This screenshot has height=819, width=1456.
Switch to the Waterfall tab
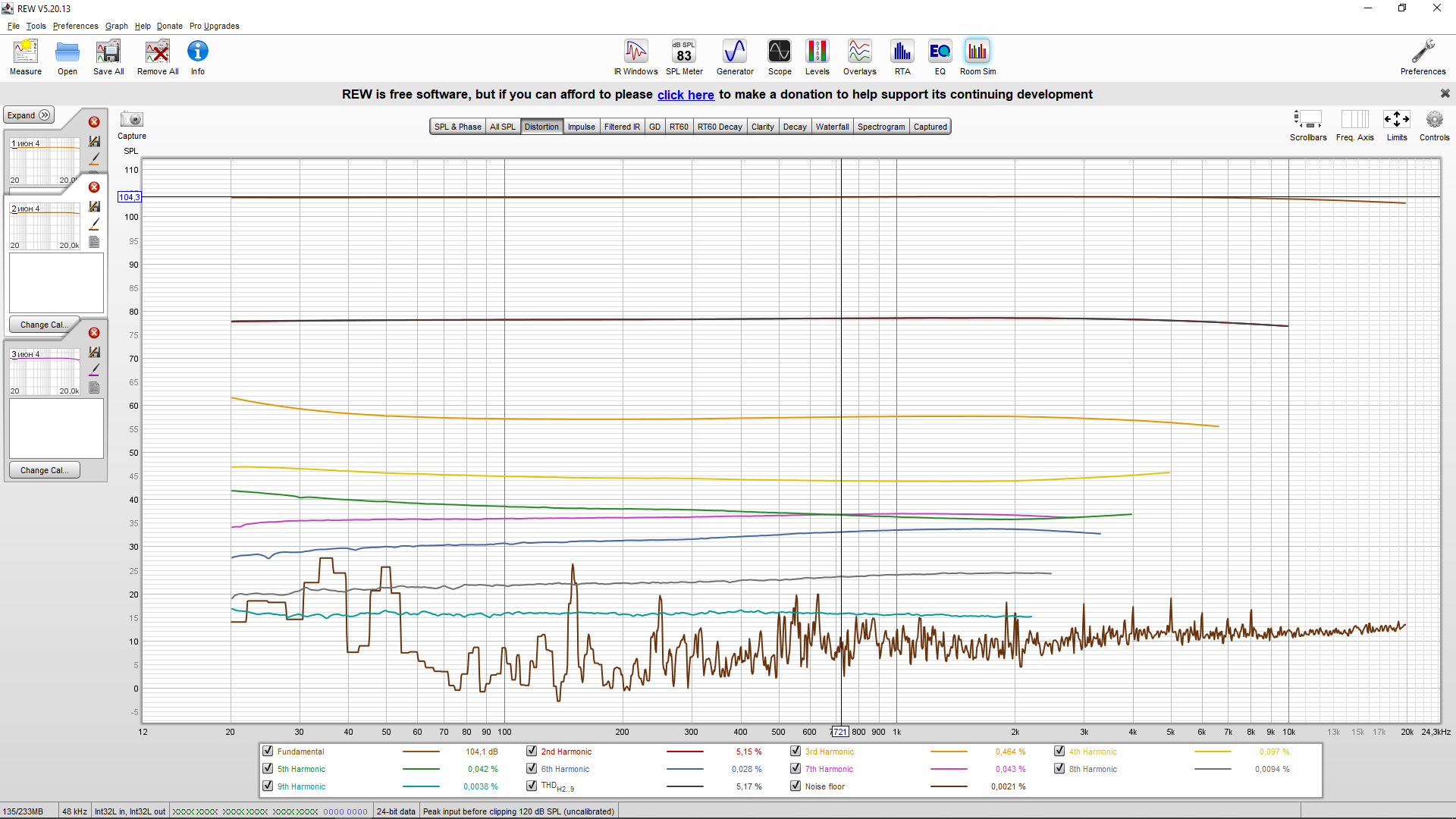coord(832,127)
